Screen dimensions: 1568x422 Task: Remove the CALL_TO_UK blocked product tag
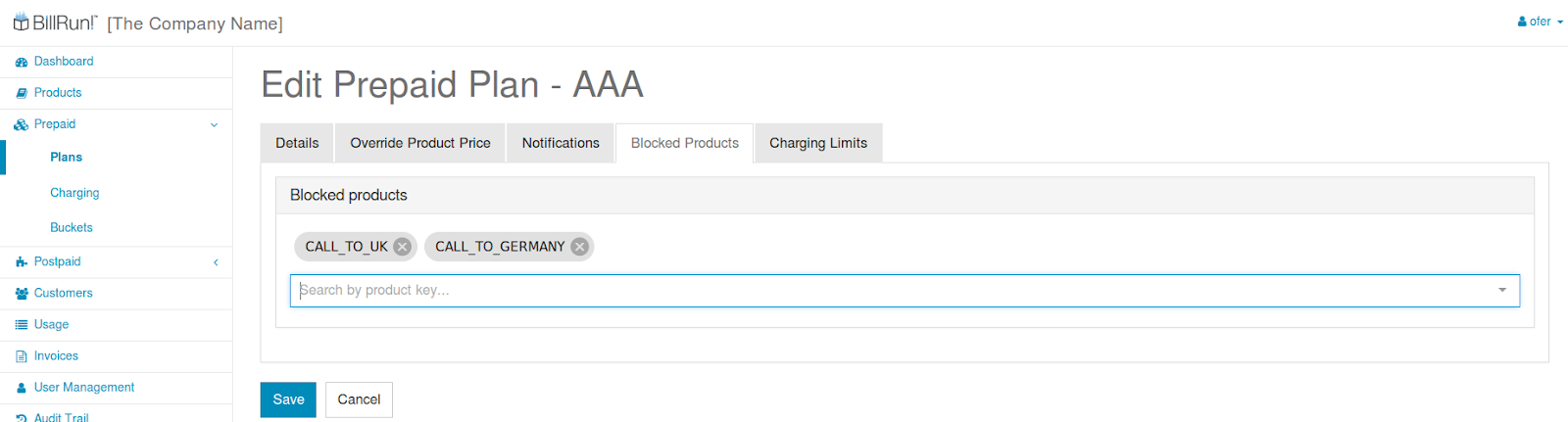click(x=402, y=247)
